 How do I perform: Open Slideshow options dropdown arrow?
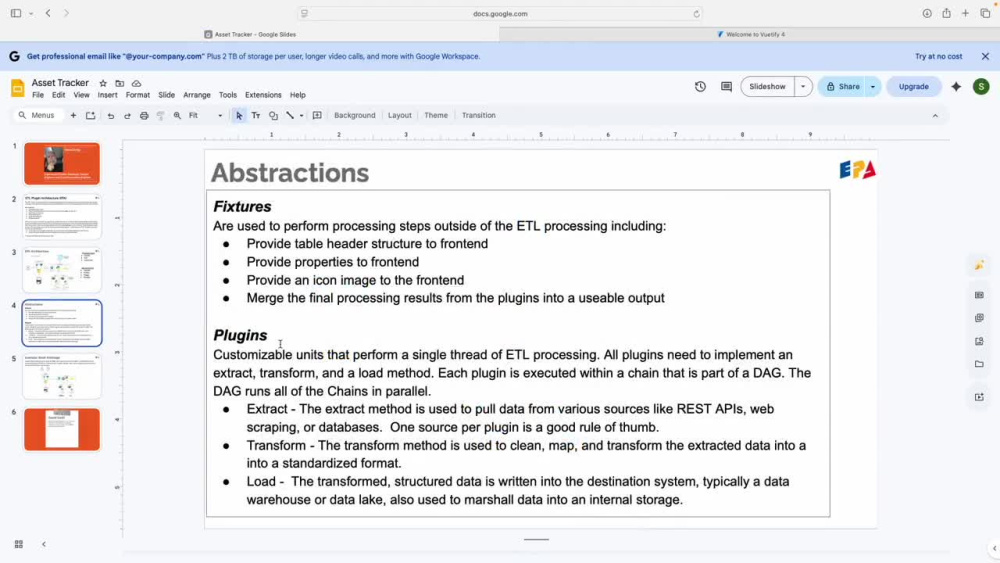point(803,87)
